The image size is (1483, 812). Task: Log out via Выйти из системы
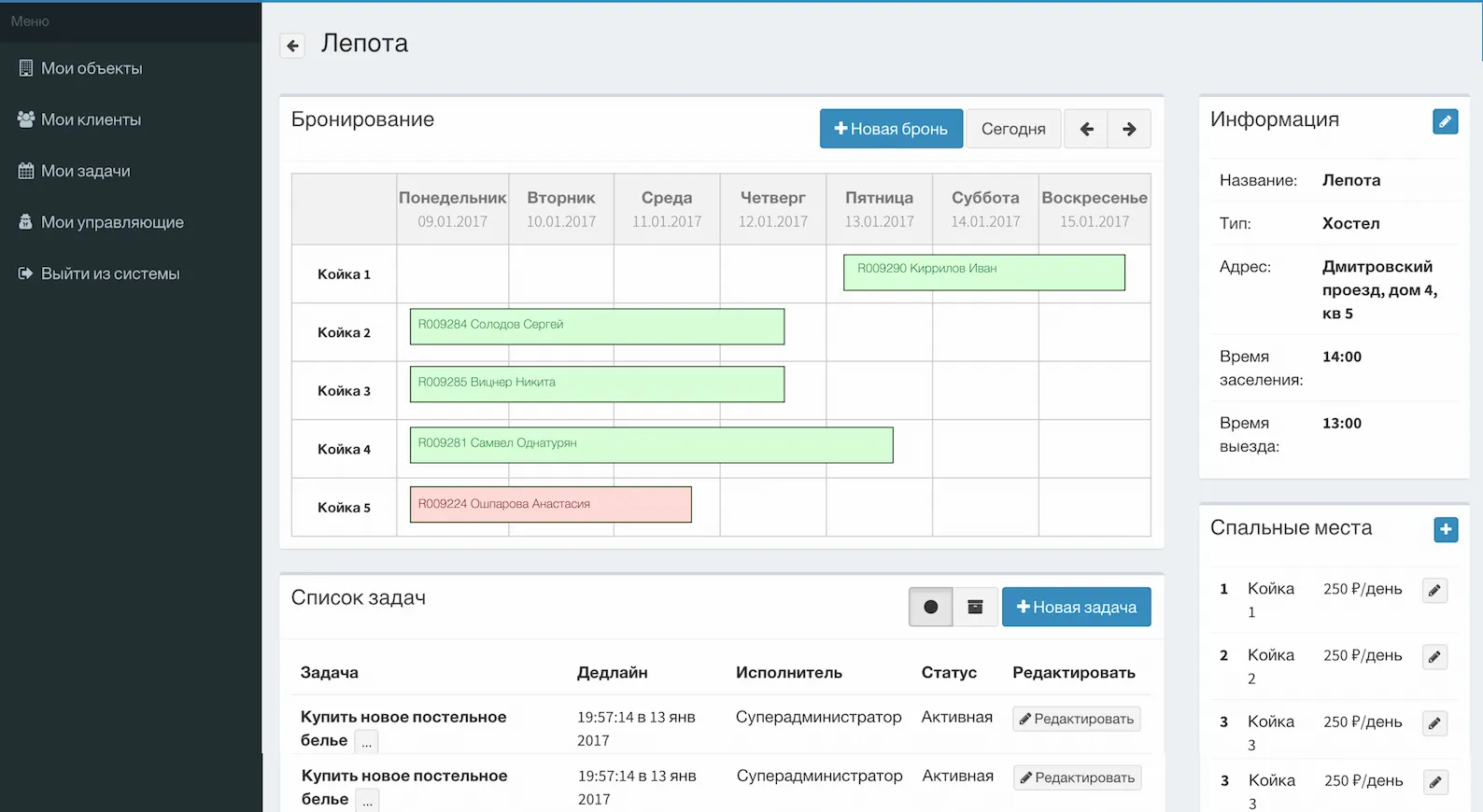click(109, 273)
